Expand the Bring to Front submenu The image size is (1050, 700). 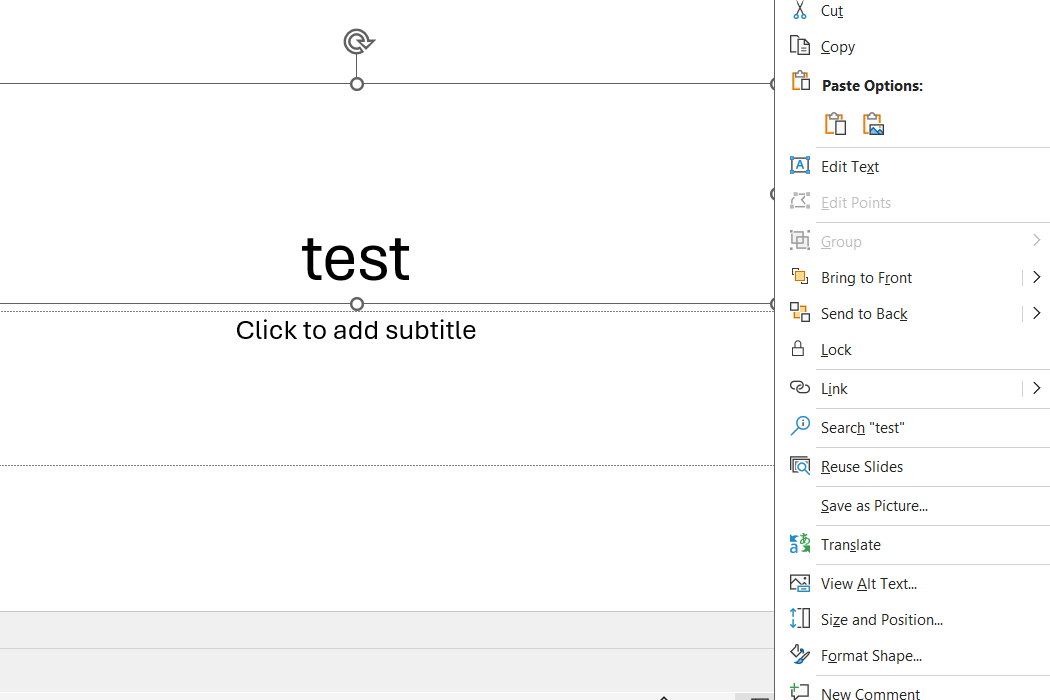1036,277
